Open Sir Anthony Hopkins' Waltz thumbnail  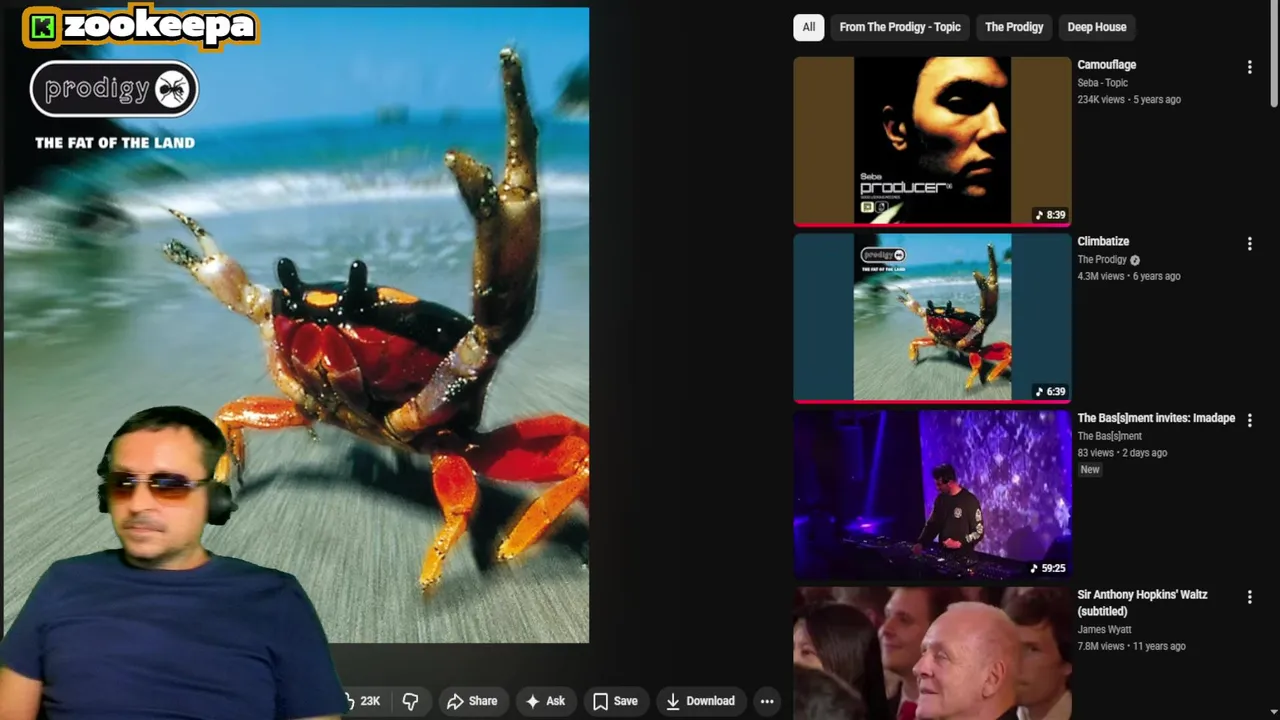pos(932,654)
